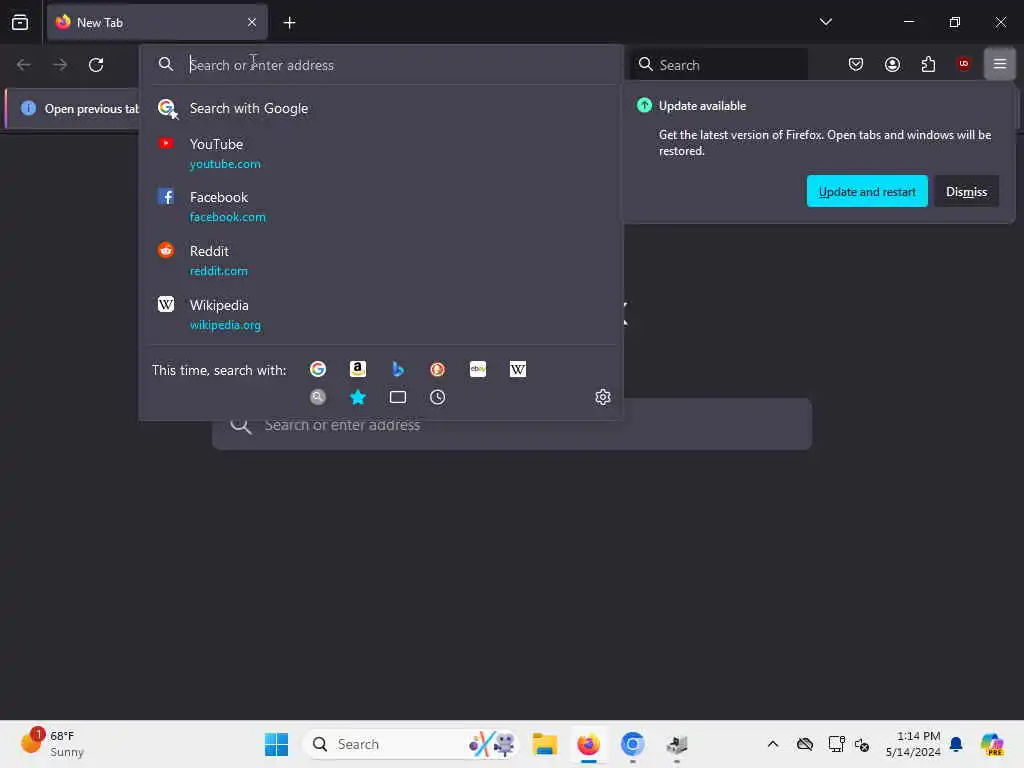Click Update and restart button
The height and width of the screenshot is (768, 1024).
pos(867,191)
